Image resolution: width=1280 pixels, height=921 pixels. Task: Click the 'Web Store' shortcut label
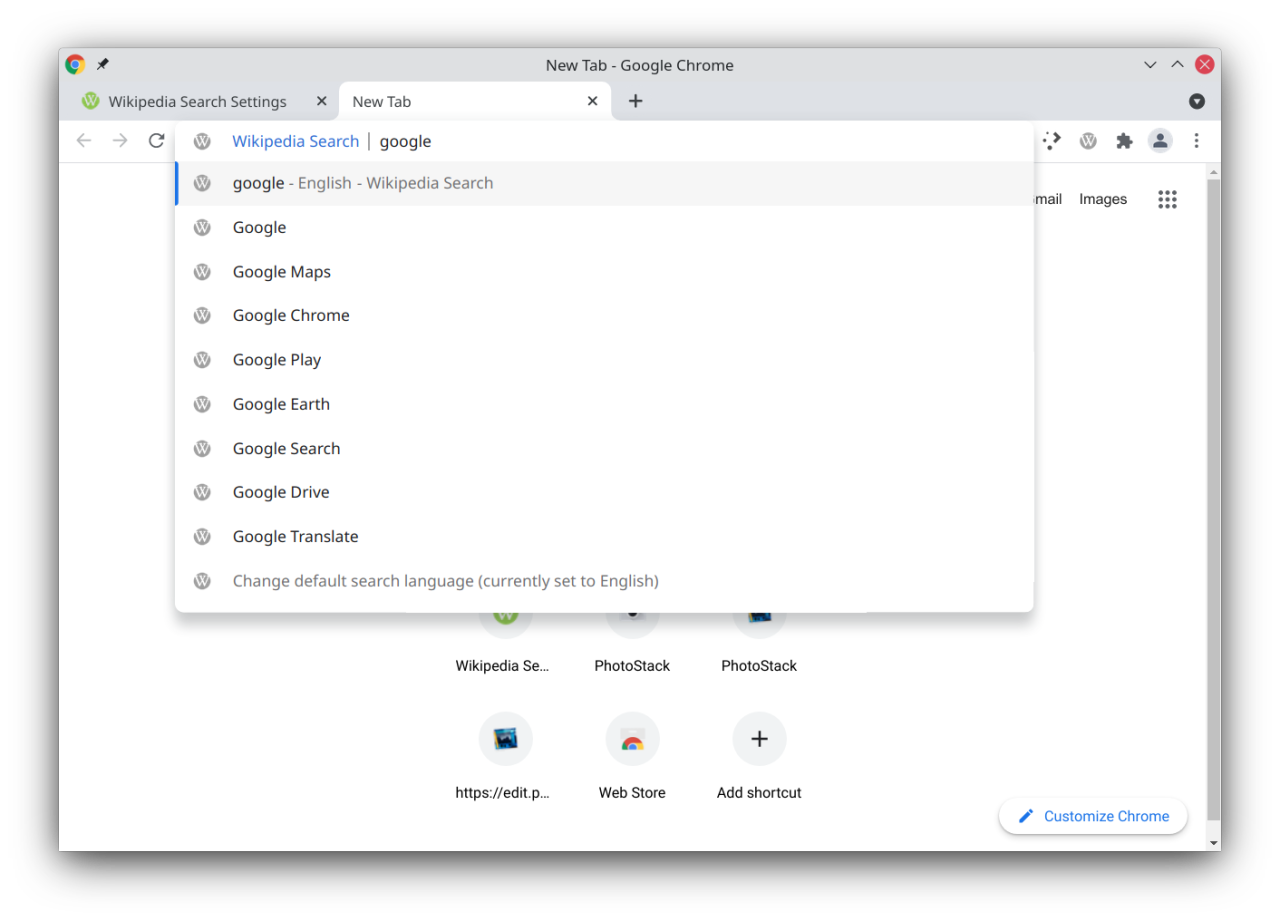point(632,793)
